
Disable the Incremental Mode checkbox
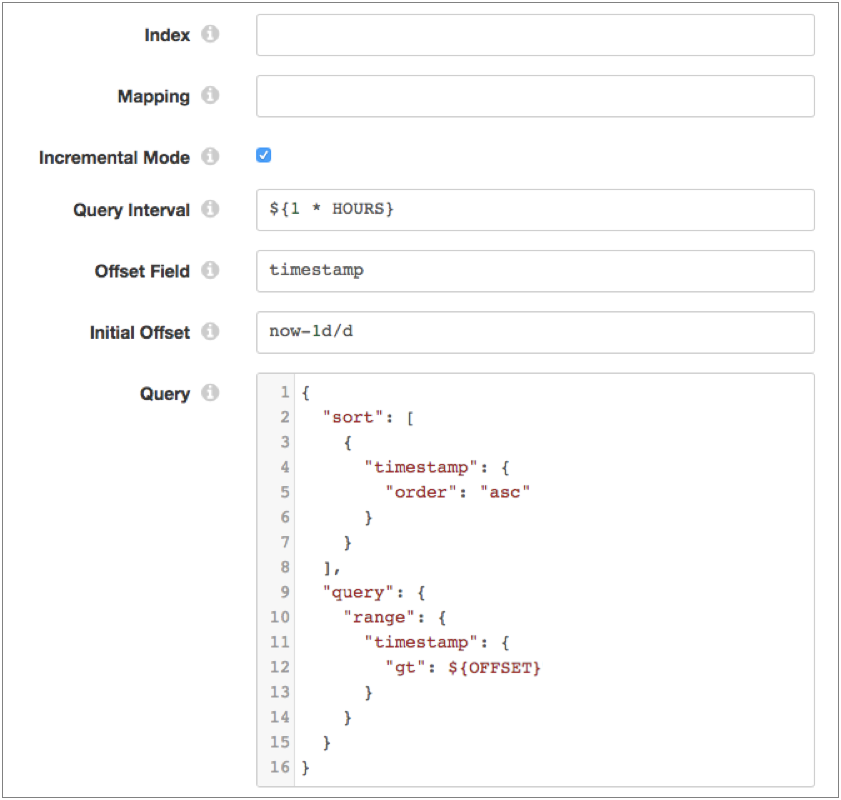point(264,156)
